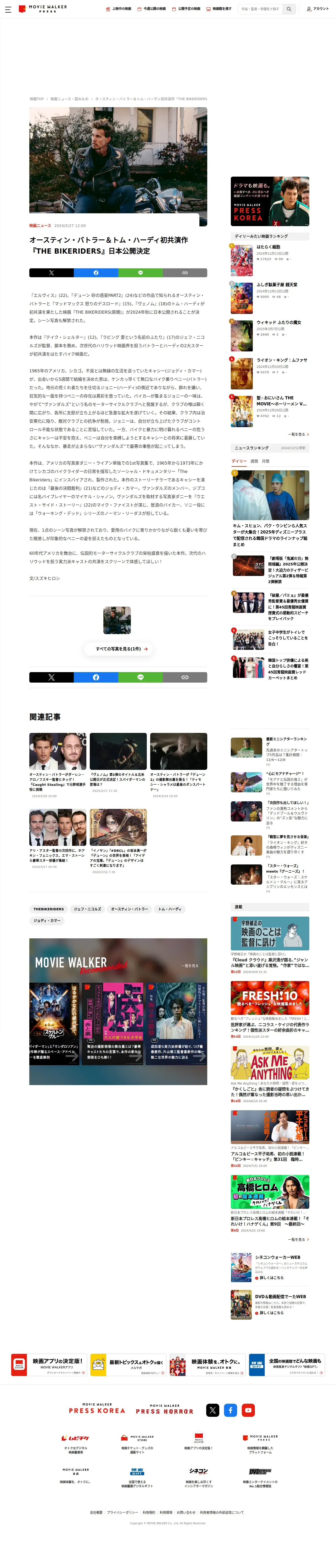Open the 映画体験を、オトクに。 banner
The width and height of the screenshot is (336, 1568).
tap(207, 1365)
